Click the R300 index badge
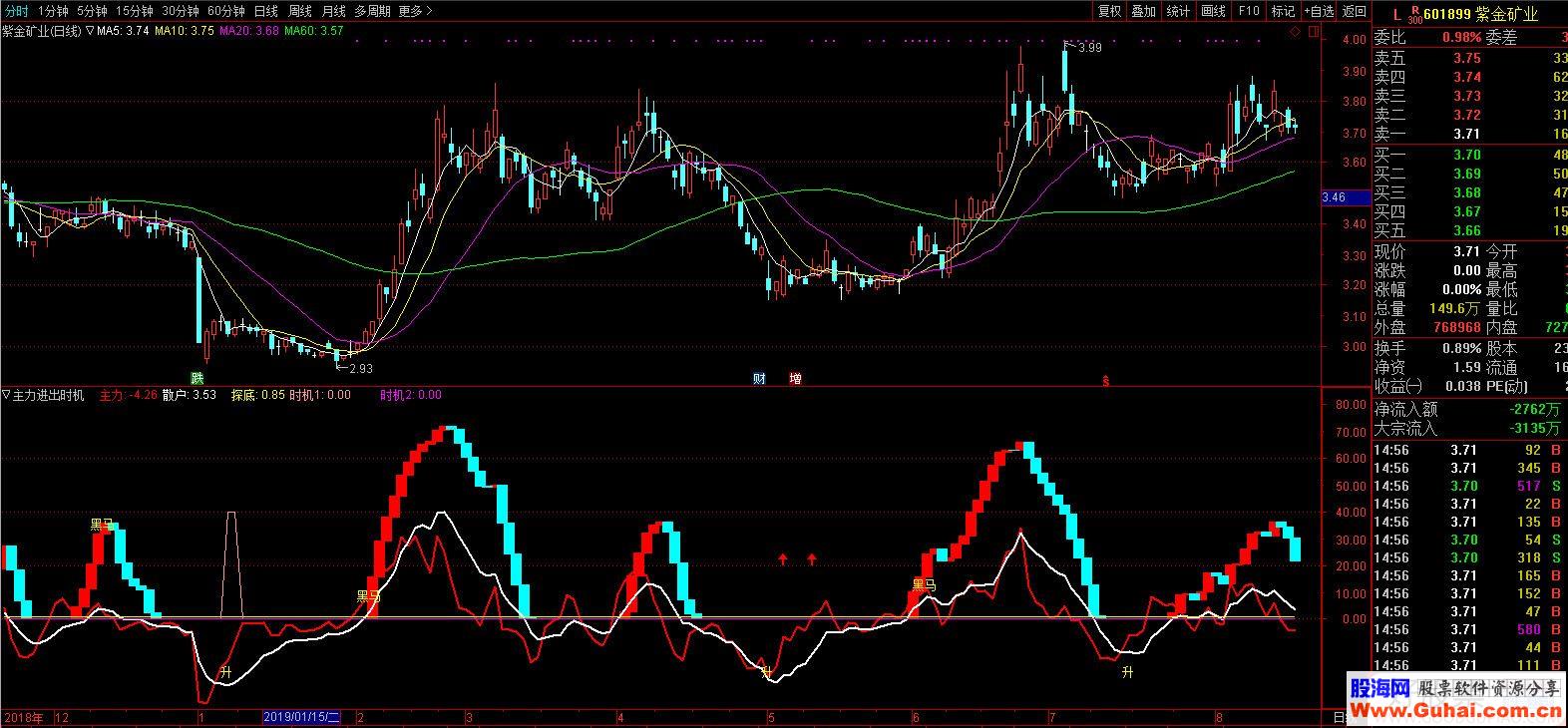This screenshot has height=728, width=1568. [x=1414, y=14]
